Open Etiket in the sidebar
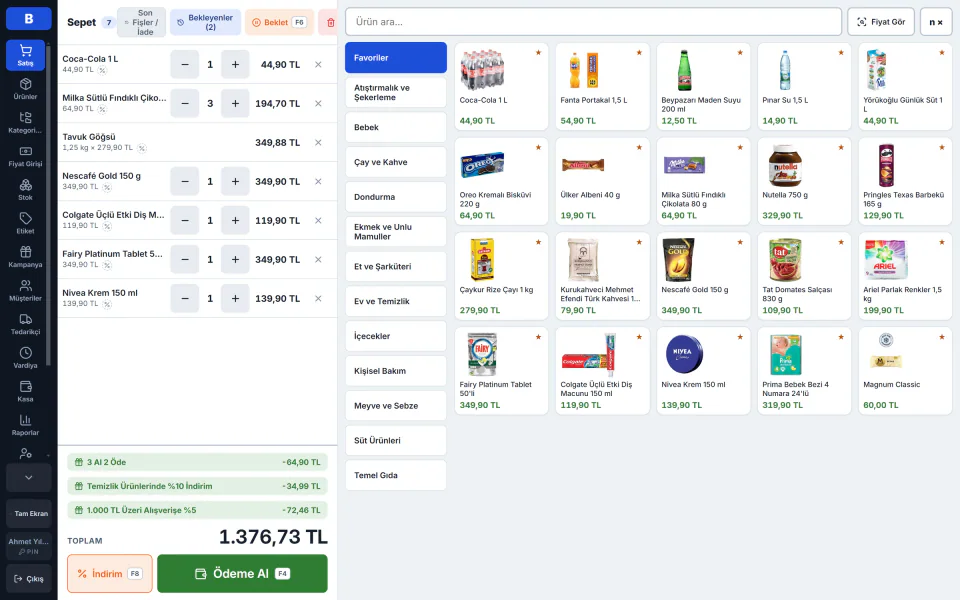 (25, 223)
